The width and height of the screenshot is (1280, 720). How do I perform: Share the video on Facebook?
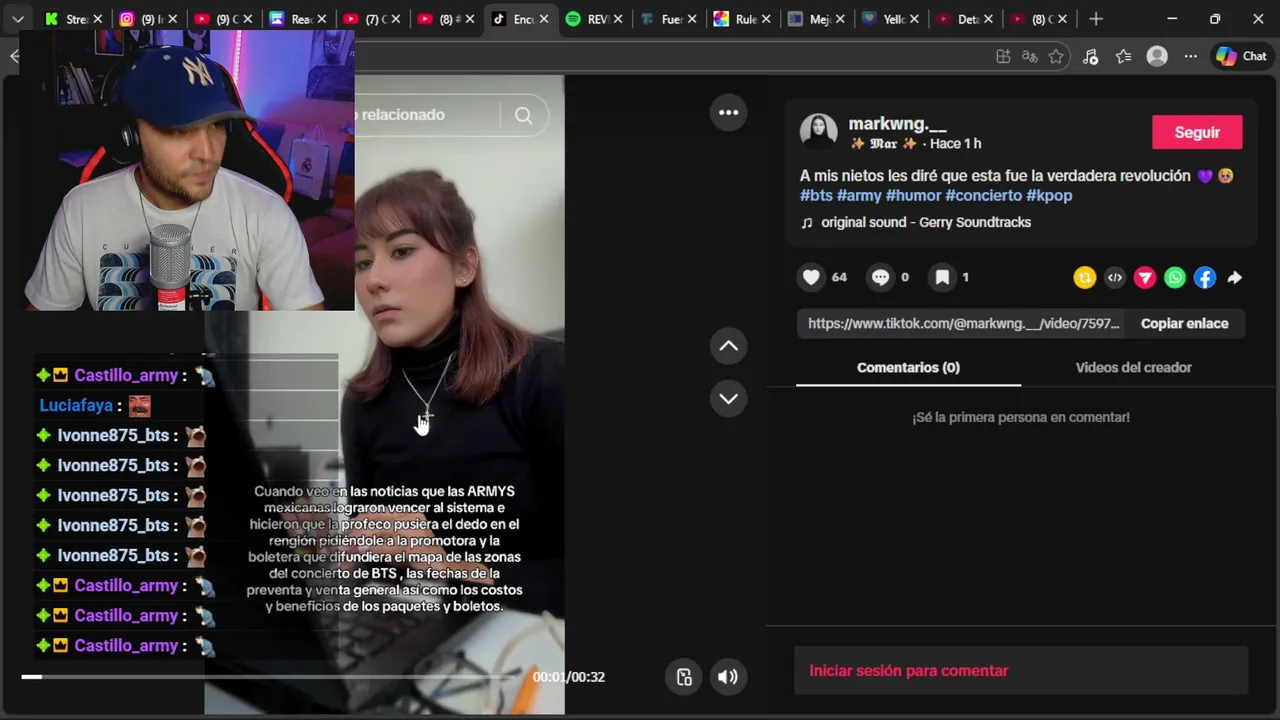tap(1205, 278)
